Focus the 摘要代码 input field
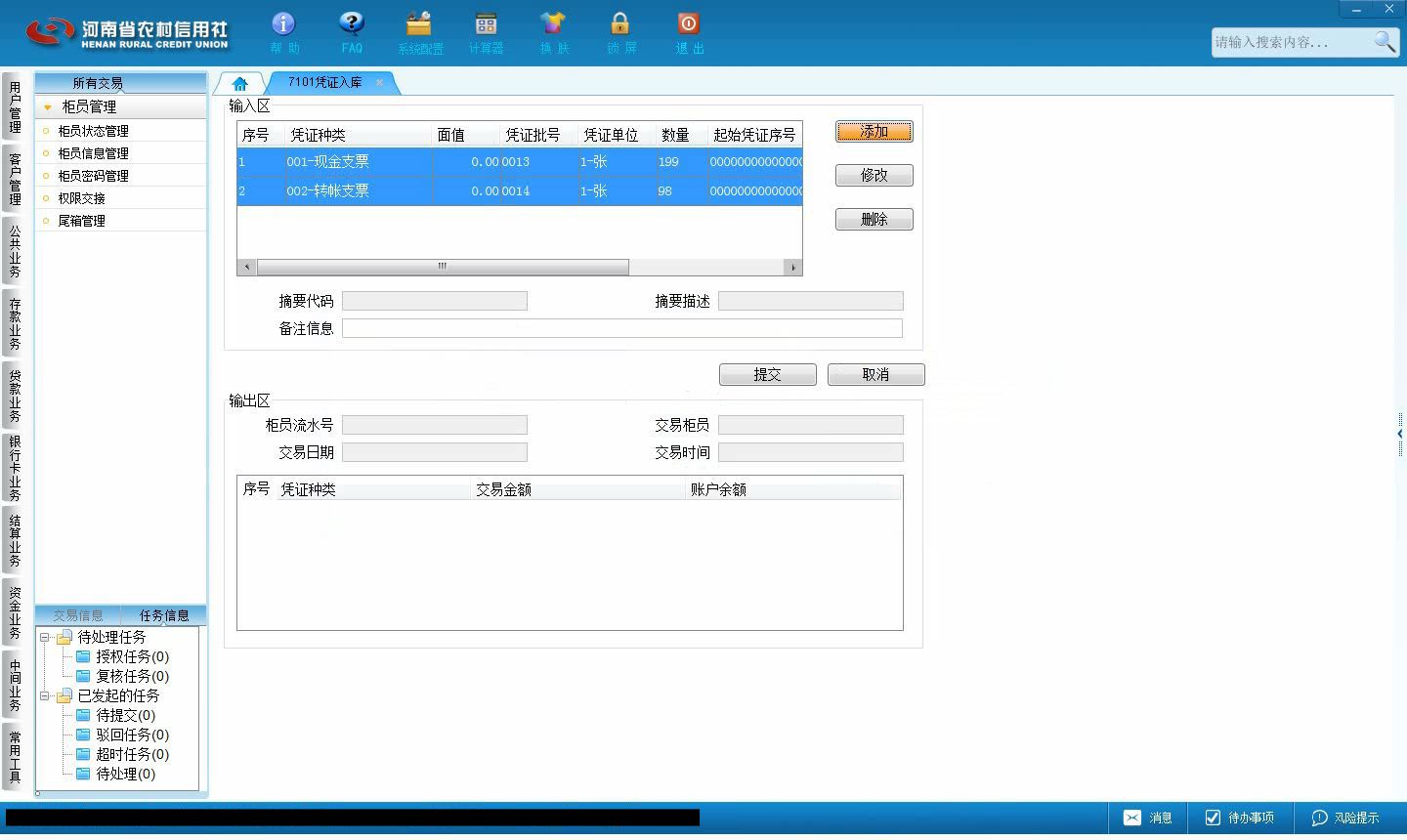1407x840 pixels. tap(435, 301)
